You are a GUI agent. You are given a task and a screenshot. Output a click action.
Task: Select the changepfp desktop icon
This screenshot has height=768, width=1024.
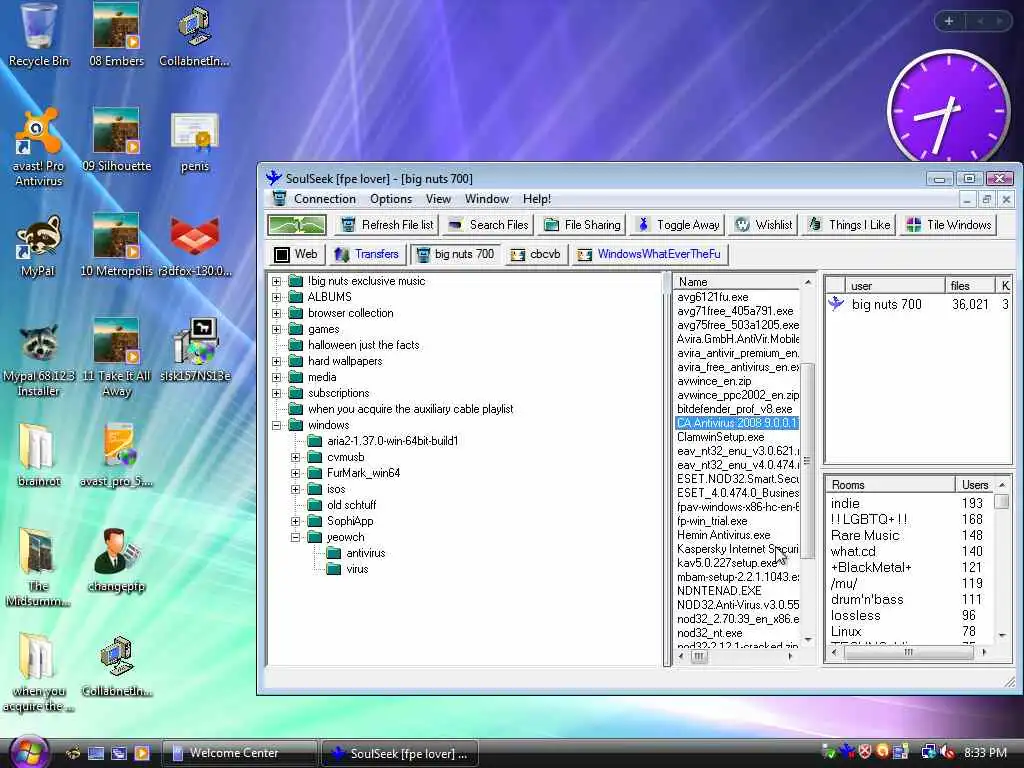click(x=116, y=560)
